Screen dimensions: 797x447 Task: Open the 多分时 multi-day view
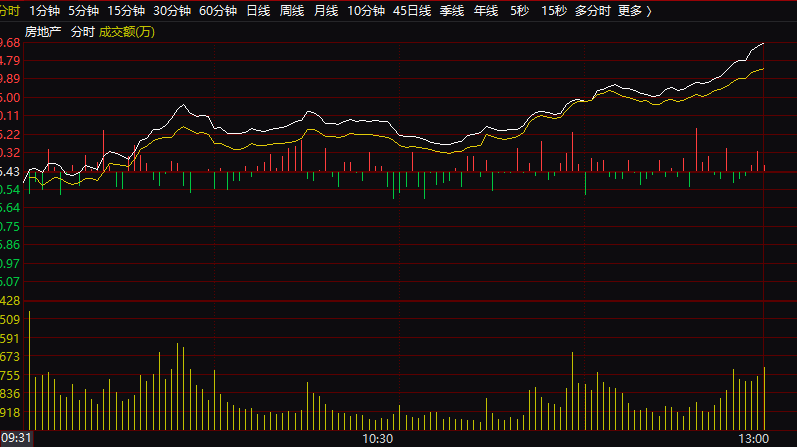[593, 11]
